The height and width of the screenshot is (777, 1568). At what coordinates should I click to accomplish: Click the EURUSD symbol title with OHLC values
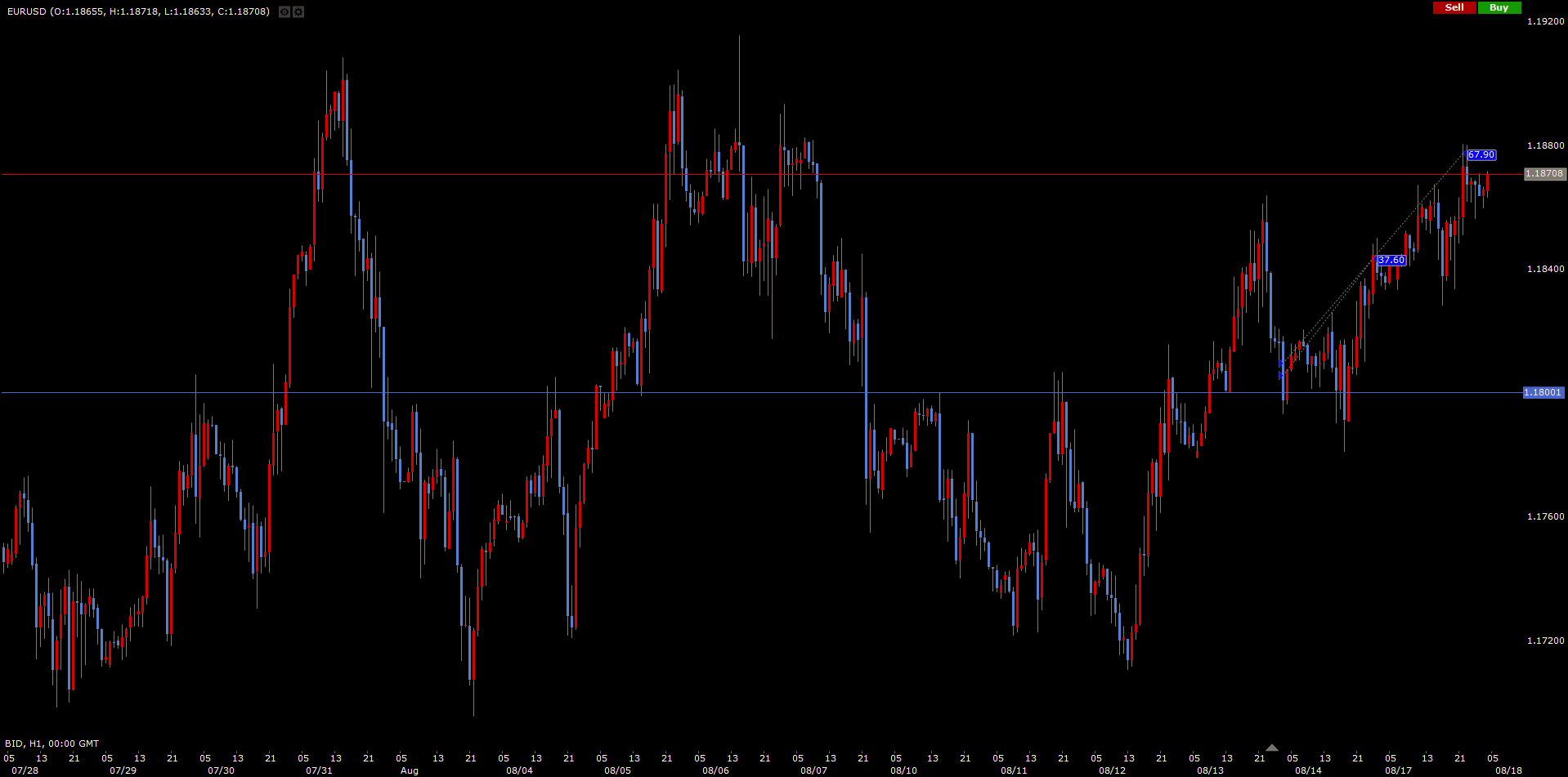[138, 11]
